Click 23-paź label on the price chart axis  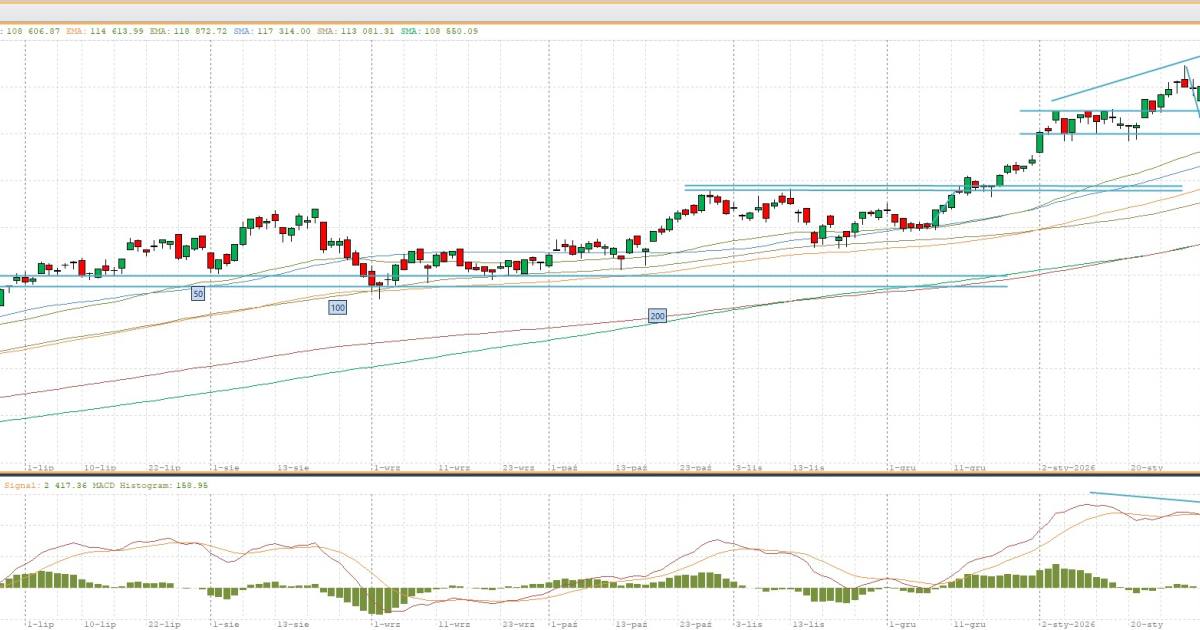pos(695,467)
